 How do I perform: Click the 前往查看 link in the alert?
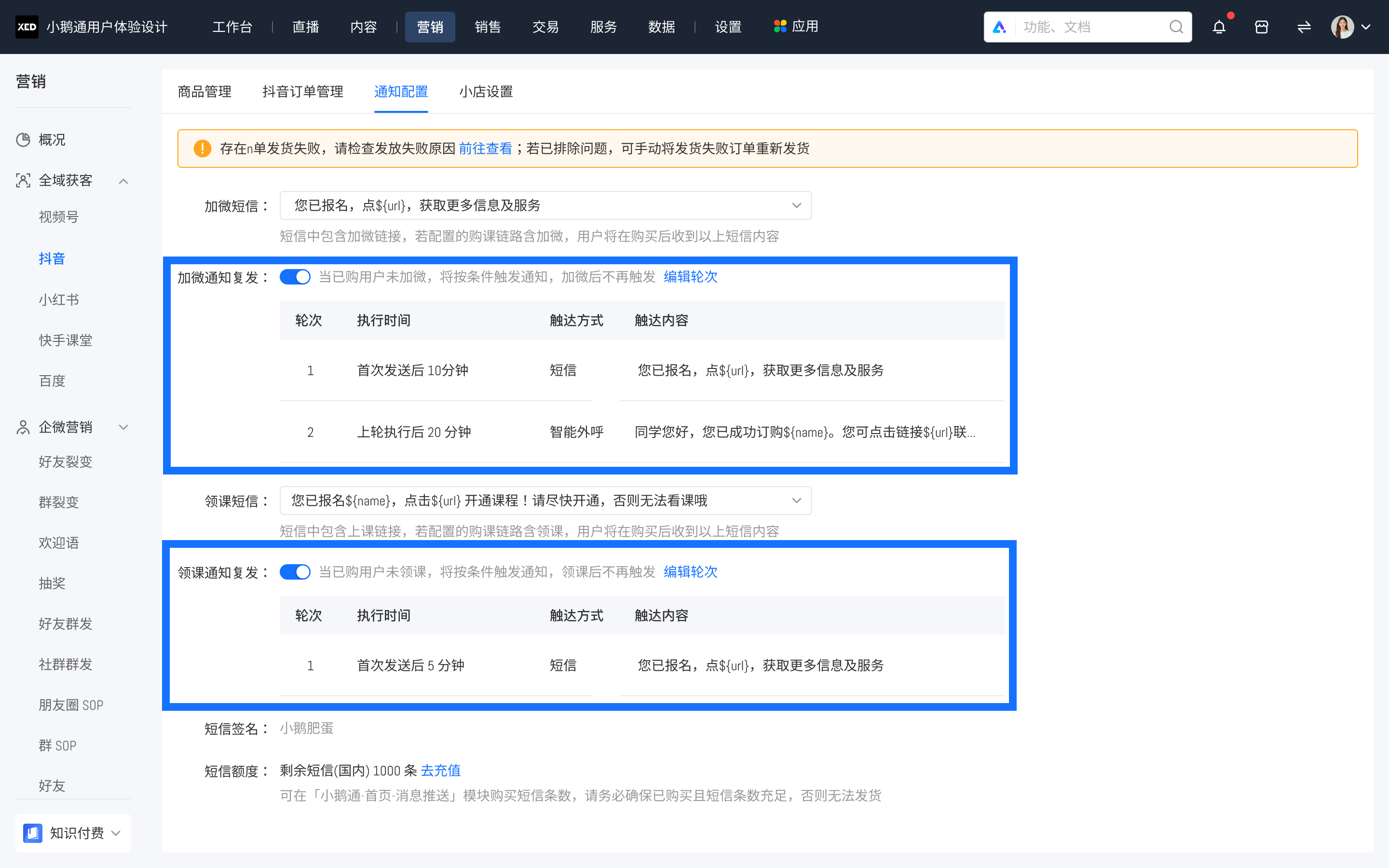[485, 149]
